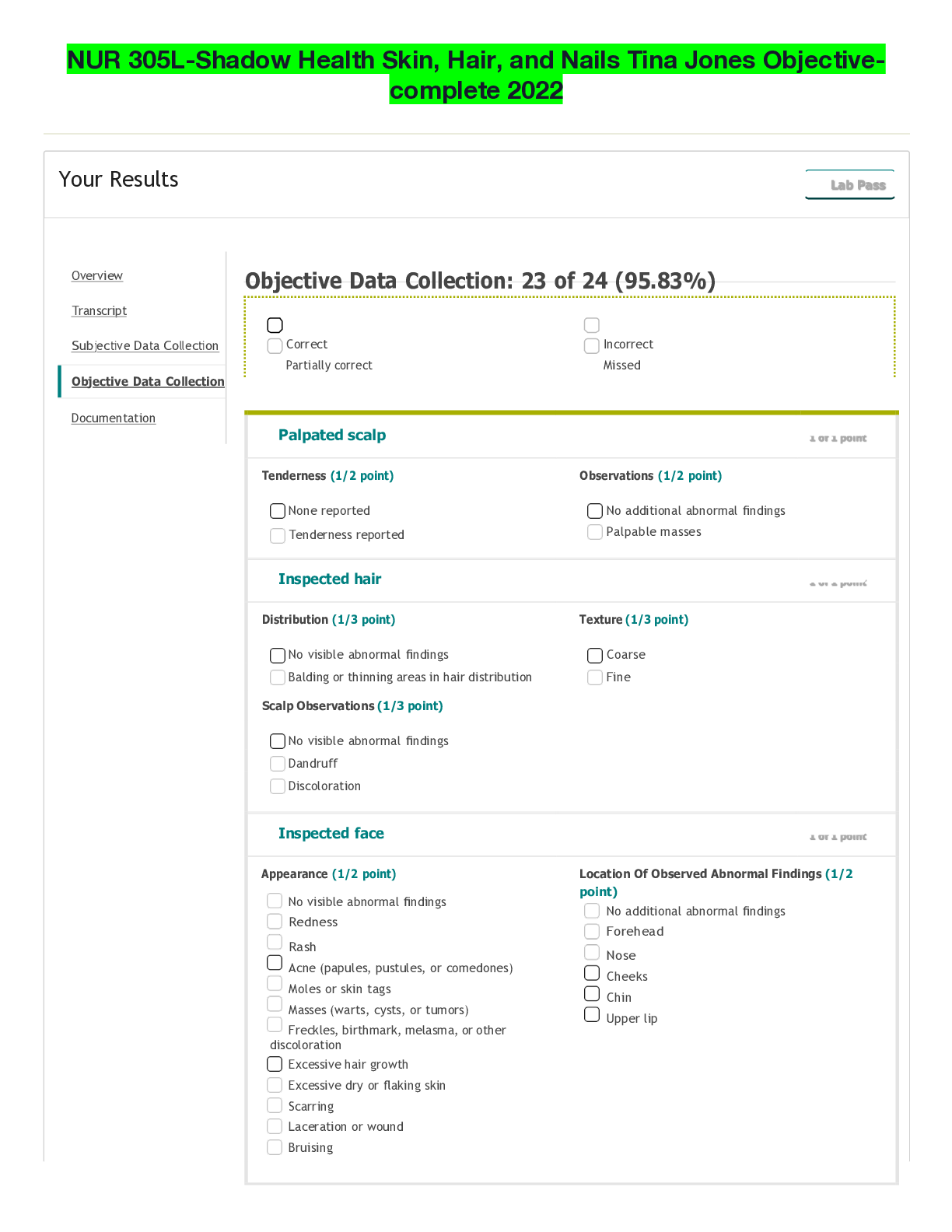The width and height of the screenshot is (952, 1232).
Task: Click the Distribution (1/3 point) label
Action: (328, 620)
